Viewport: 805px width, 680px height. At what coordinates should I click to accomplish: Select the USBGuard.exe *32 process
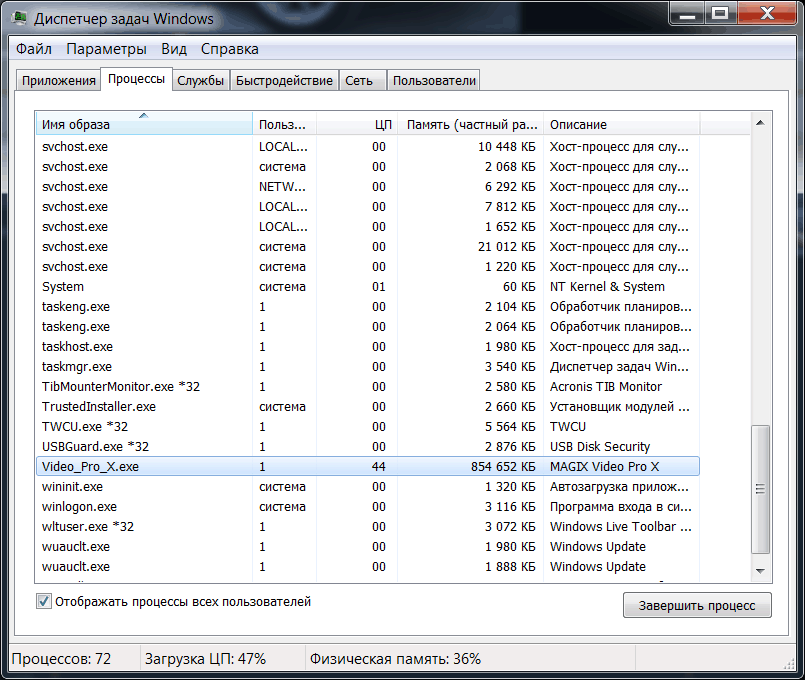click(368, 446)
